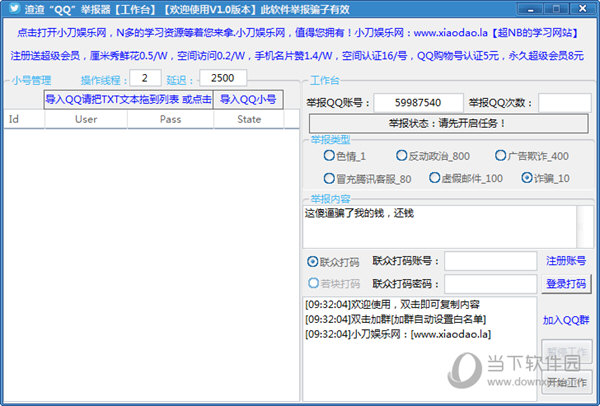Image resolution: width=600 pixels, height=406 pixels.
Task: Select the 色情_1 report type
Action: [x=344, y=156]
